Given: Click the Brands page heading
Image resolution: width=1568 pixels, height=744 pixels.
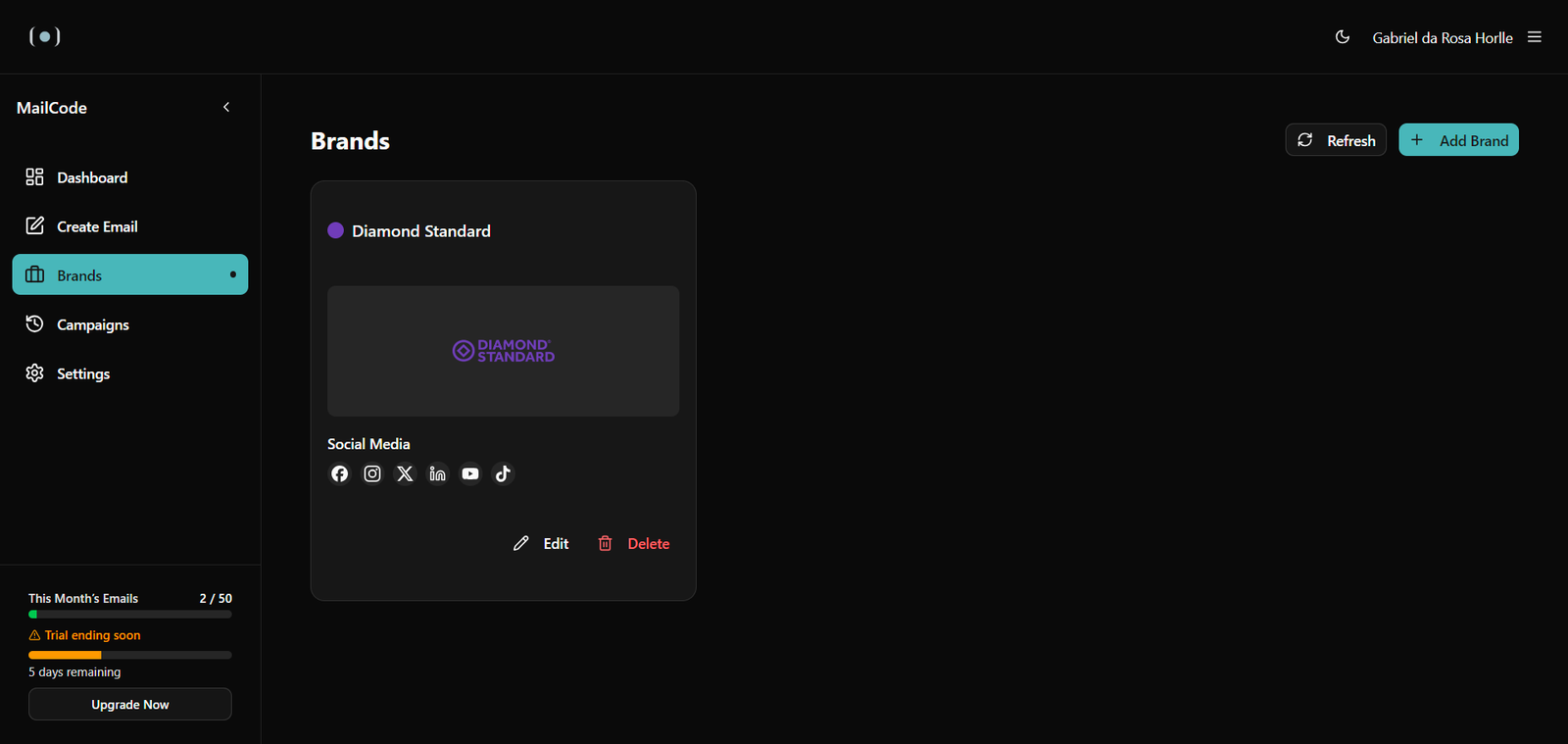Looking at the screenshot, I should coord(350,141).
